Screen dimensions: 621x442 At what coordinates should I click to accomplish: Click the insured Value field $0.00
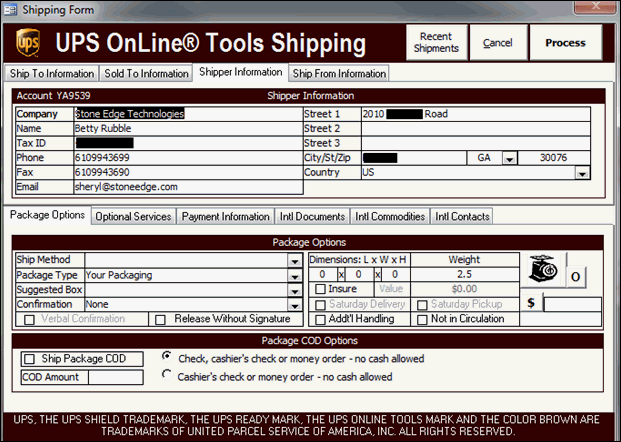click(x=465, y=289)
